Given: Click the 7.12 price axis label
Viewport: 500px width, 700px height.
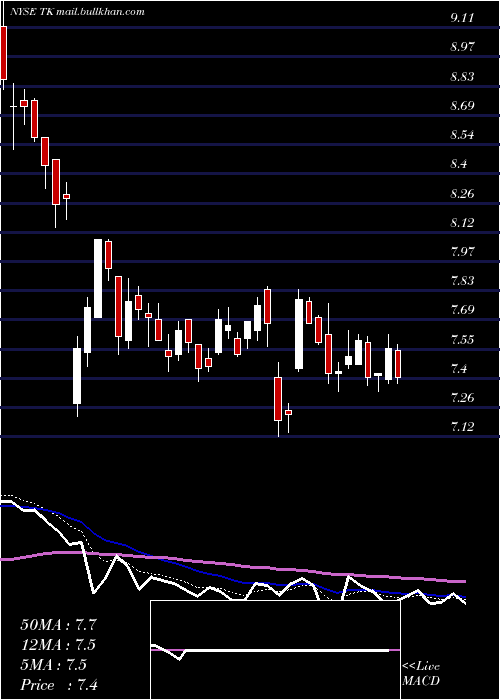Looking at the screenshot, I should [462, 427].
